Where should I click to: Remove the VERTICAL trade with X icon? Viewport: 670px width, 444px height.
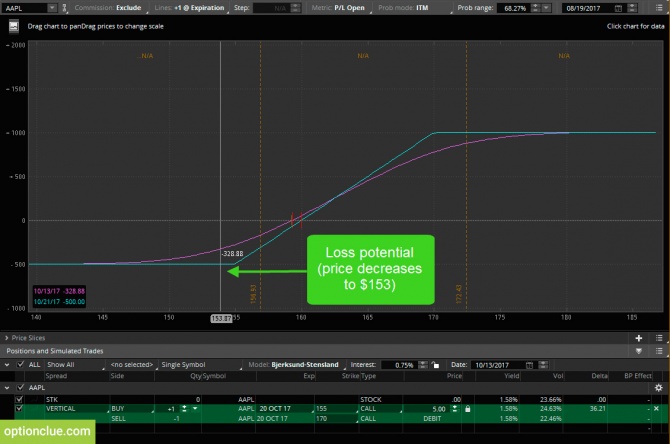coord(656,409)
